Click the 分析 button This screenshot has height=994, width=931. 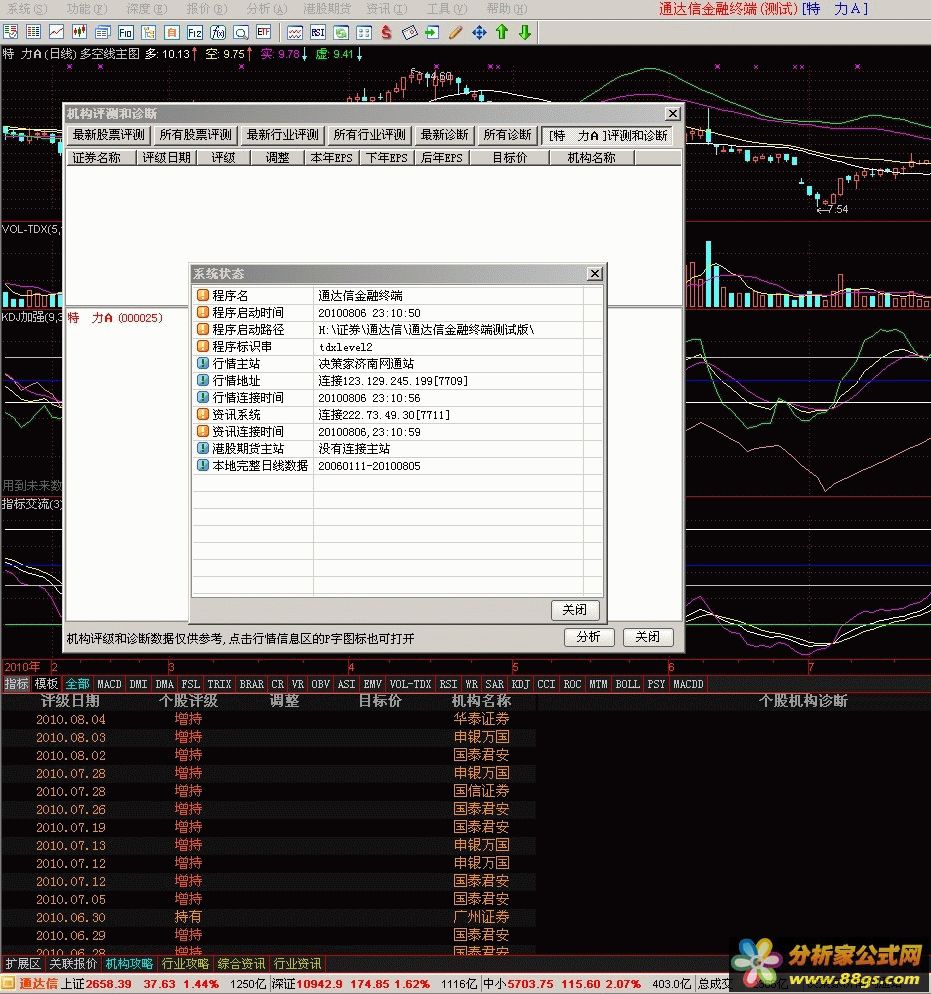click(x=589, y=637)
